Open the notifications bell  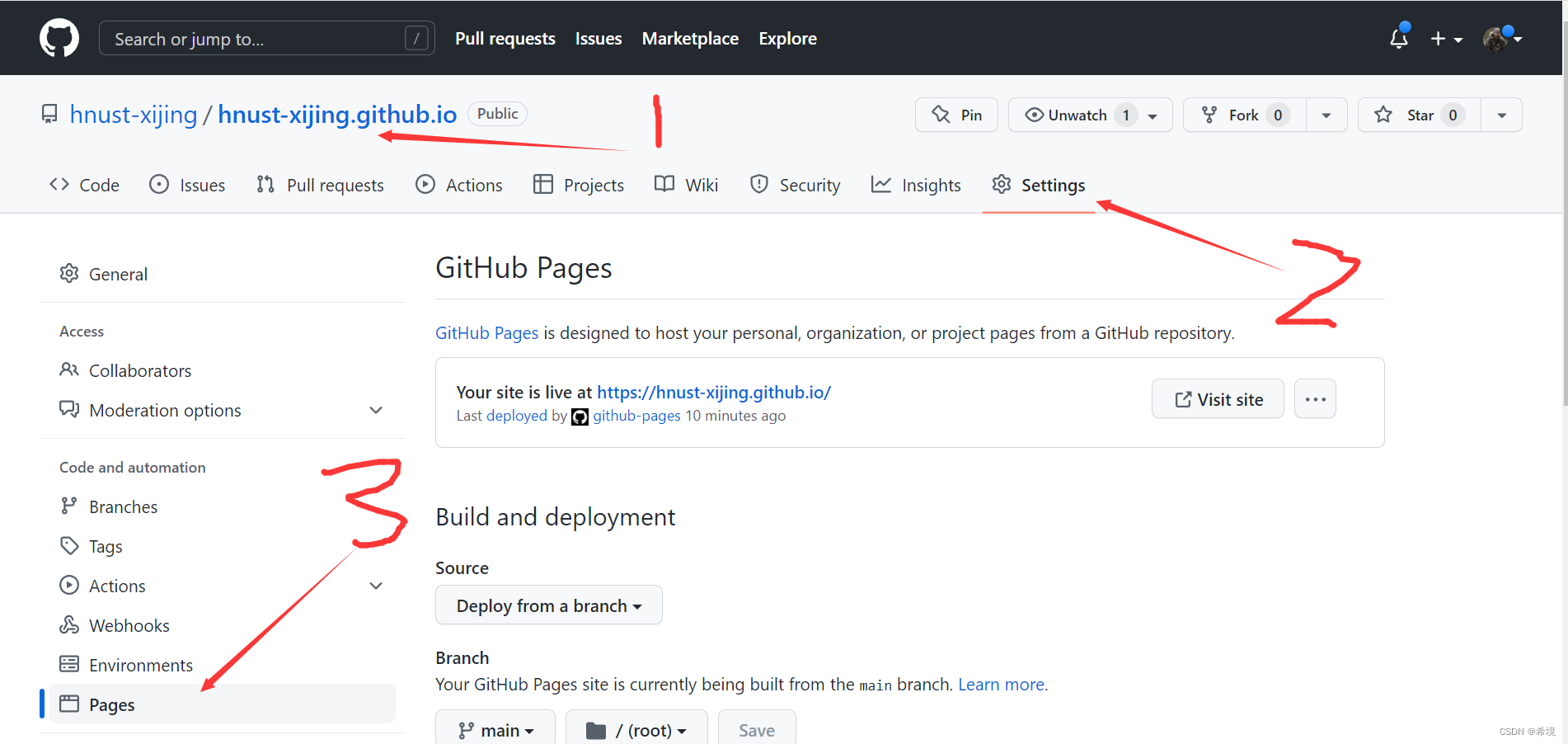pyautogui.click(x=1399, y=38)
